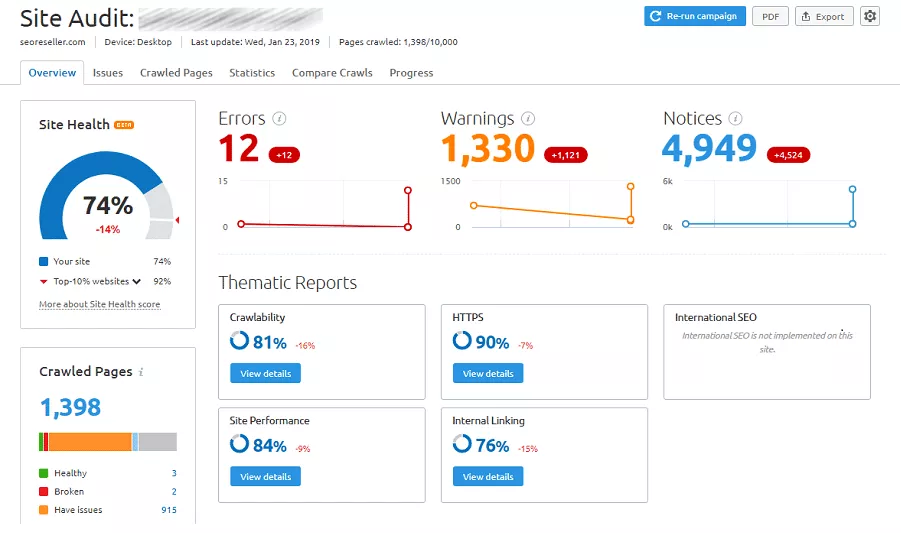Click the Warnings count 1,330
The height and width of the screenshot is (533, 901).
[488, 148]
